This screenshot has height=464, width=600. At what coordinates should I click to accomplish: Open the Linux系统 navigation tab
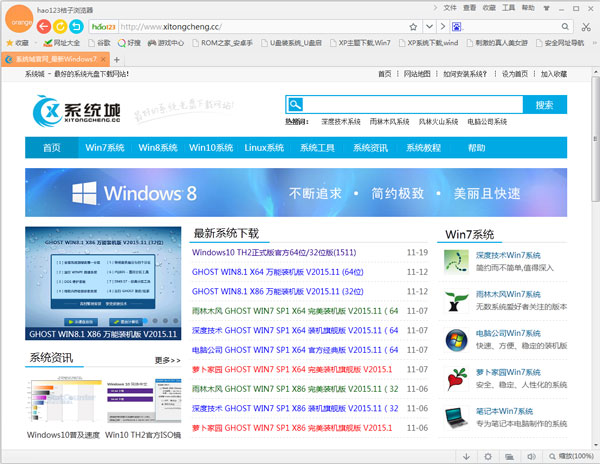(264, 148)
